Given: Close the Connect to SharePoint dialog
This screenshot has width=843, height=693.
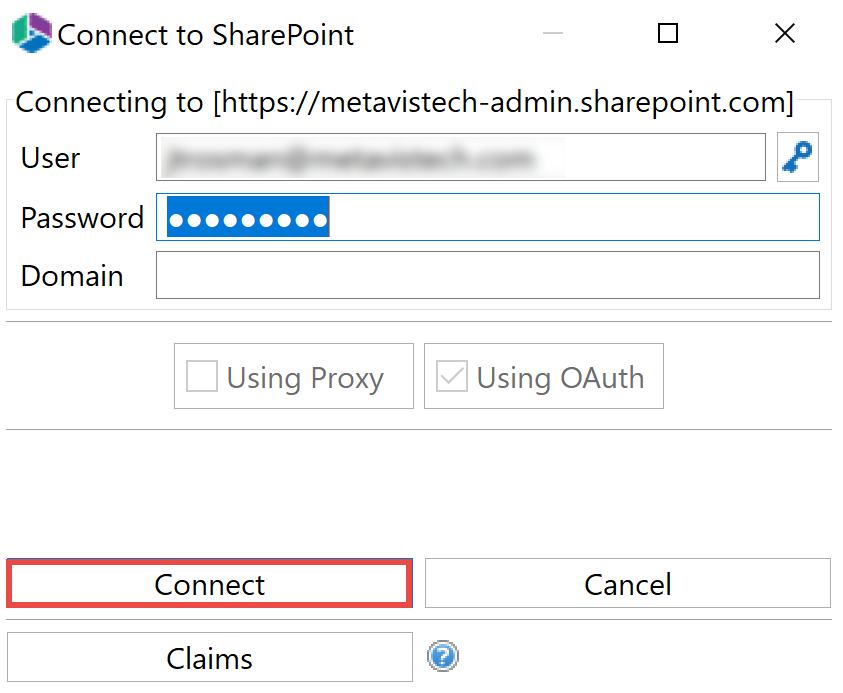Looking at the screenshot, I should 785,33.
